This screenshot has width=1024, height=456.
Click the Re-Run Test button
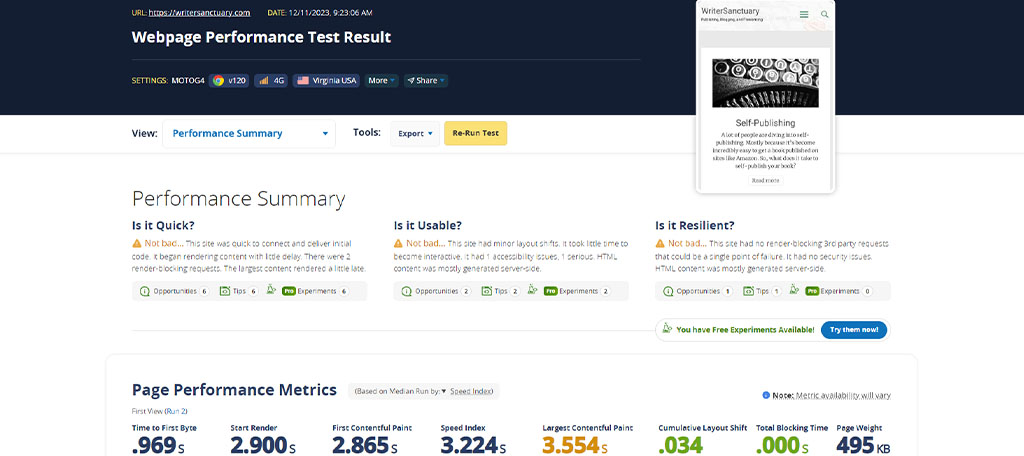point(475,133)
